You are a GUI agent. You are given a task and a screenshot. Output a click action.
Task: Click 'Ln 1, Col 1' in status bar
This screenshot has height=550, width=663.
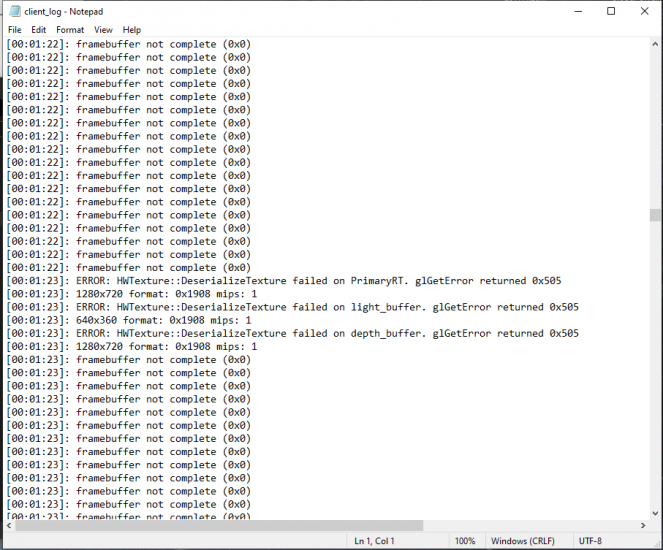coord(374,541)
